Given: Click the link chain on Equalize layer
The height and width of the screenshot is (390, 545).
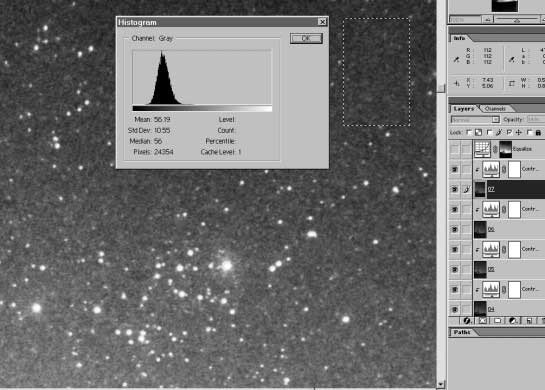Looking at the screenshot, I should click(495, 149).
